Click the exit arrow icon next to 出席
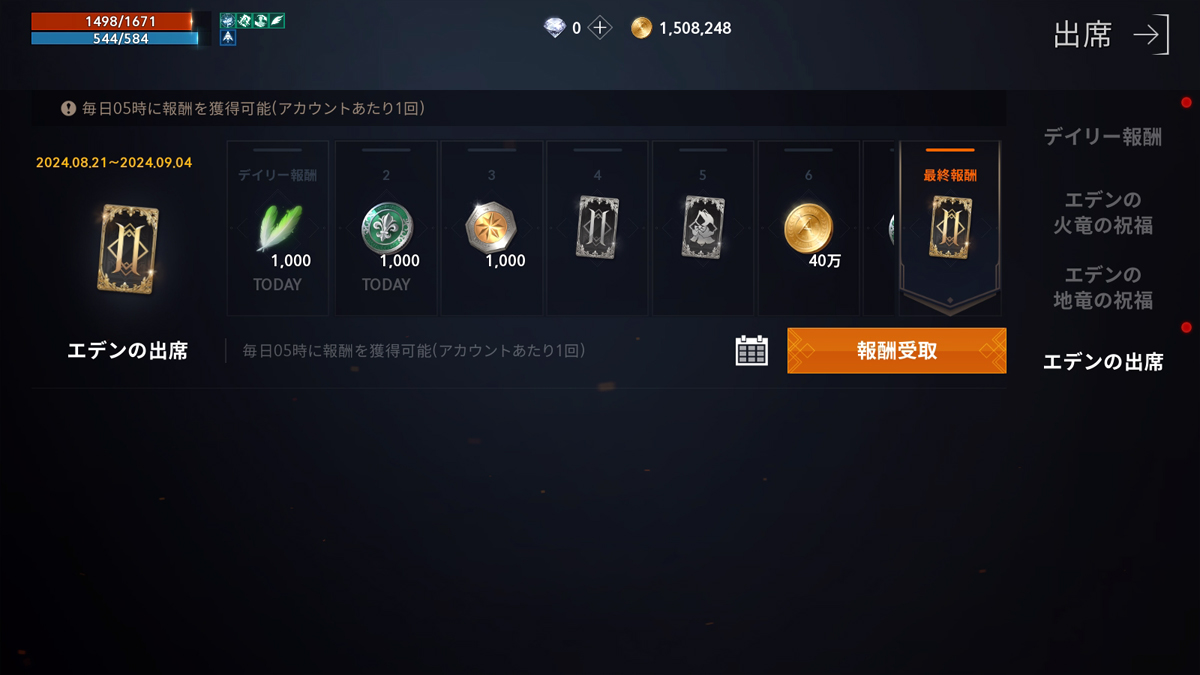The width and height of the screenshot is (1200, 675). pyautogui.click(x=1151, y=35)
